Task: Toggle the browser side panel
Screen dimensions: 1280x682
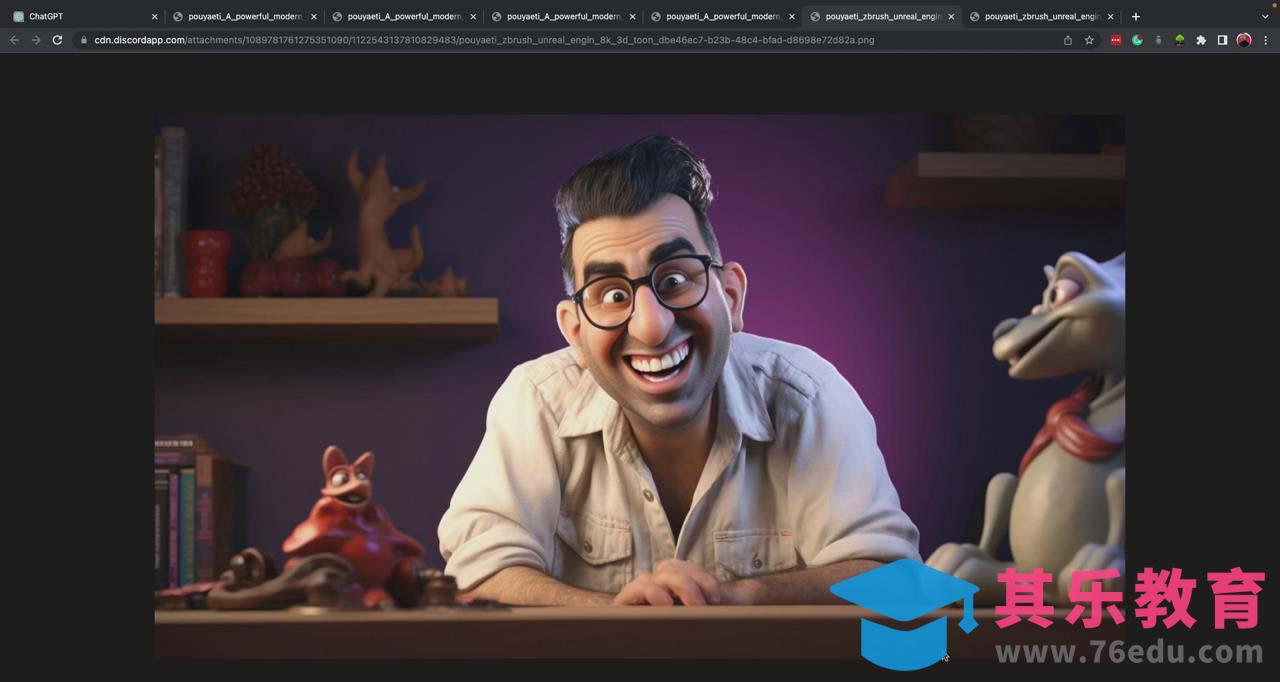Action: click(1222, 40)
